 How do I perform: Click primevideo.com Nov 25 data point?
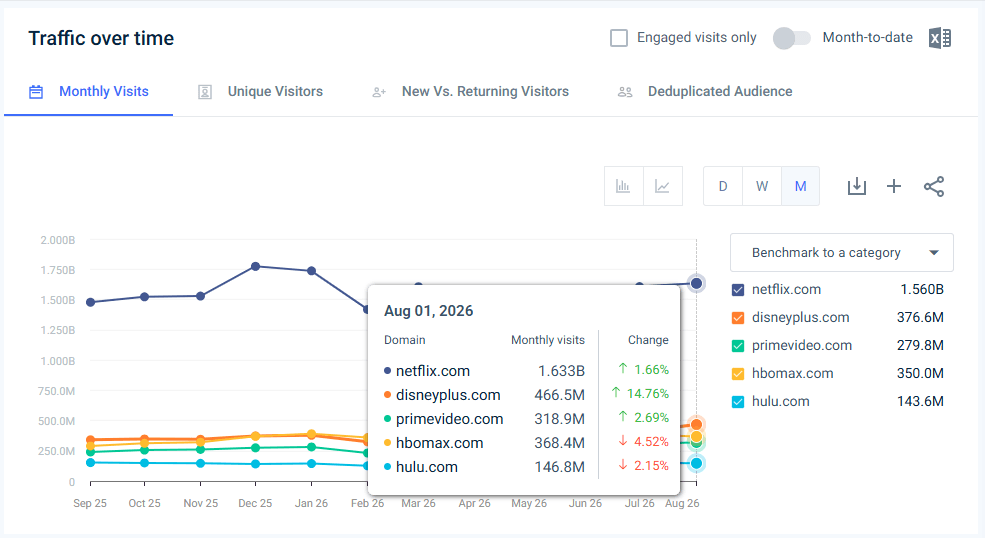click(x=200, y=449)
